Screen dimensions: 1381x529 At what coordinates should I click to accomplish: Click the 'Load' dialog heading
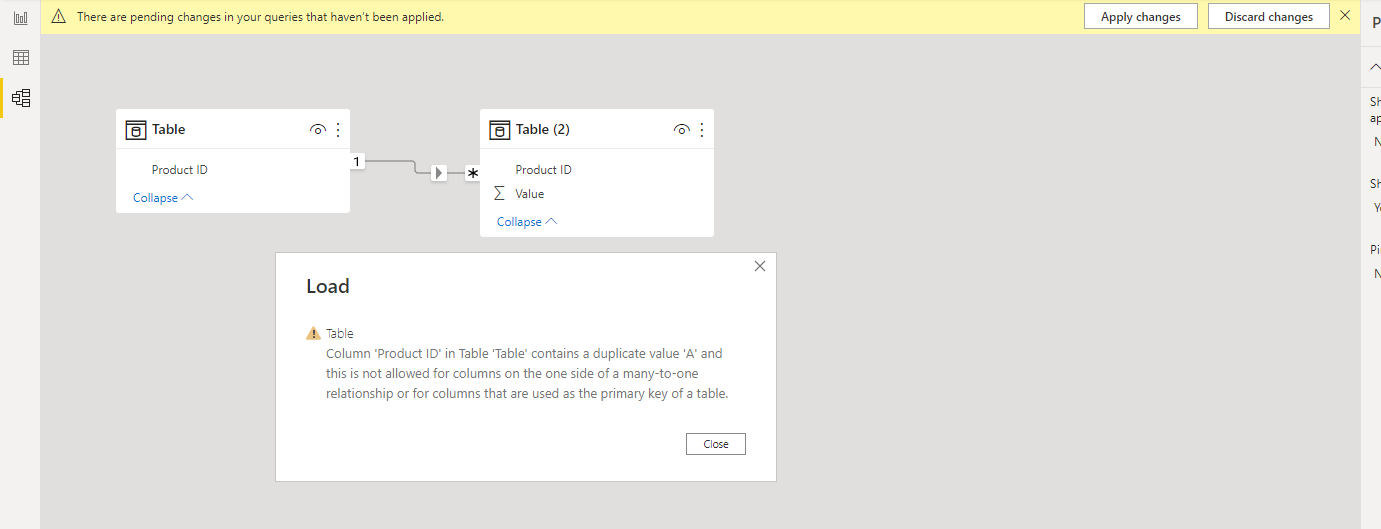point(328,287)
